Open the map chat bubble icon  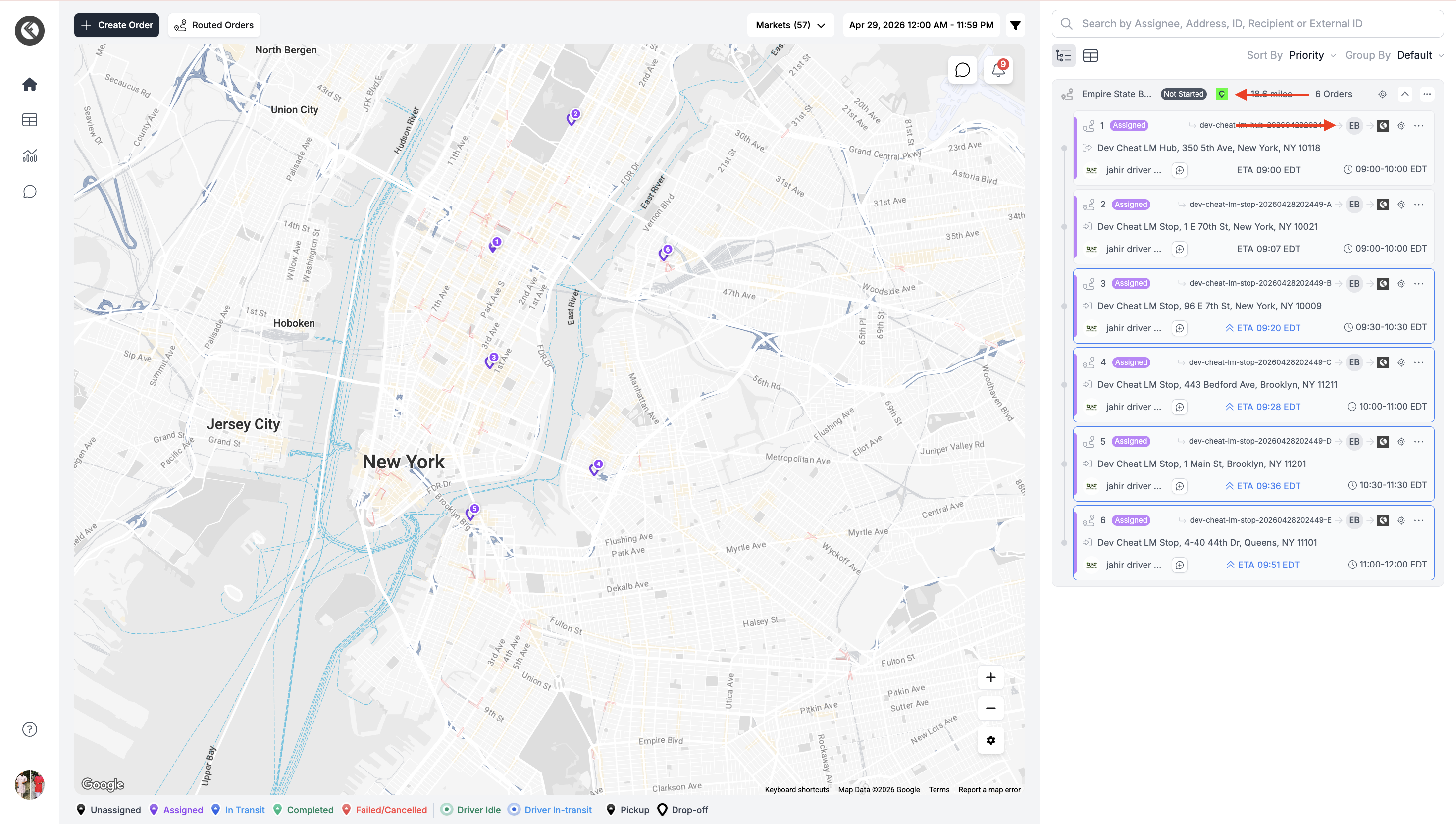962,70
